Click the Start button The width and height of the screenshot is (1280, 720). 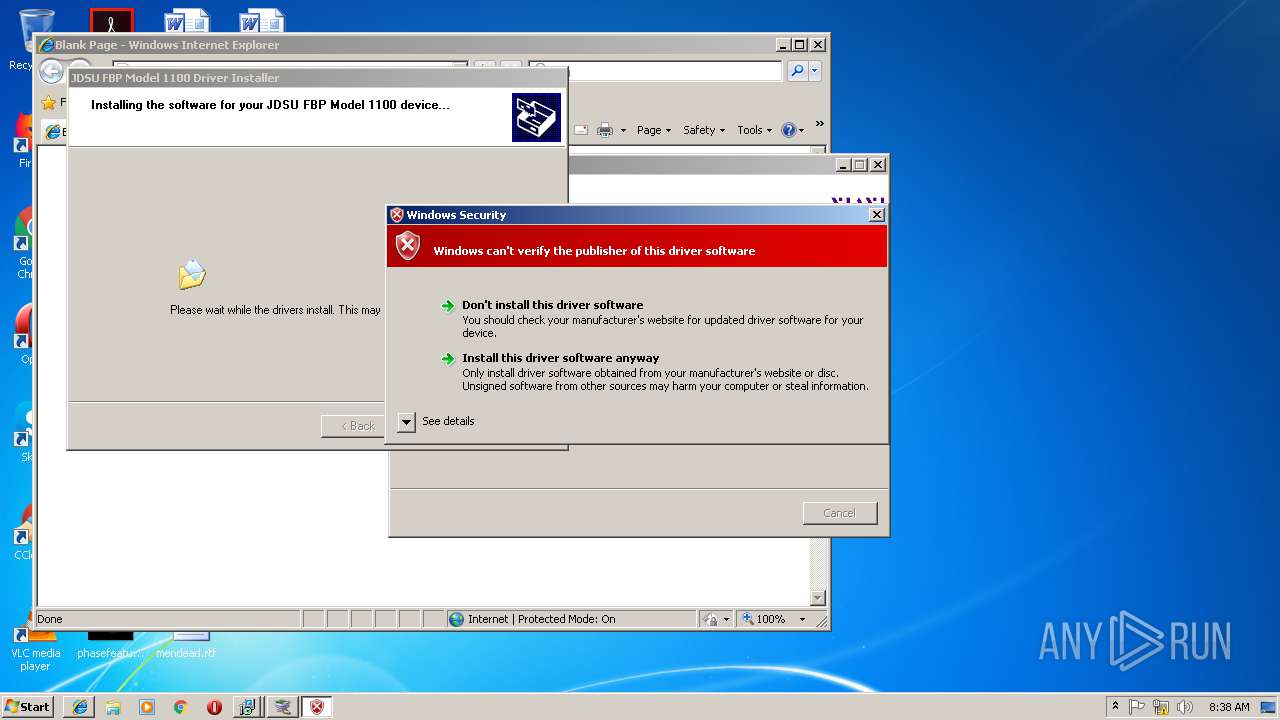[x=28, y=707]
